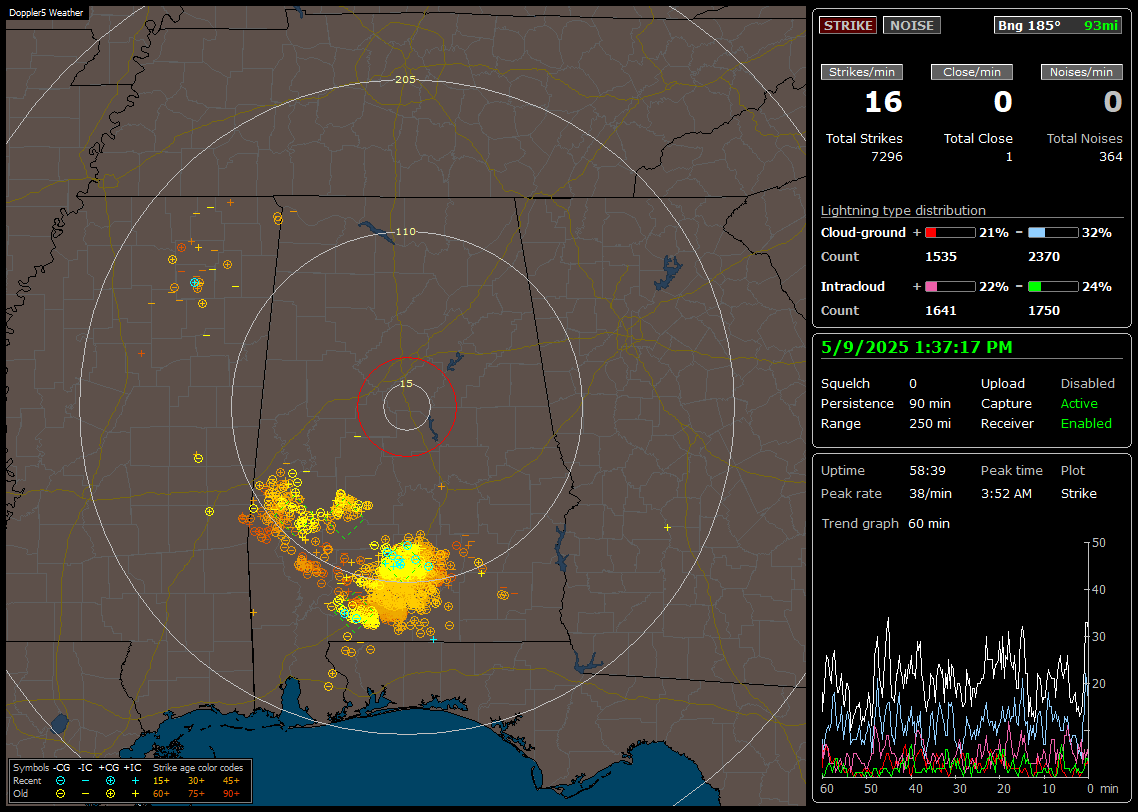The width and height of the screenshot is (1138, 812).
Task: Click the Recent +CG cyan legend symbol
Action: coord(110,781)
